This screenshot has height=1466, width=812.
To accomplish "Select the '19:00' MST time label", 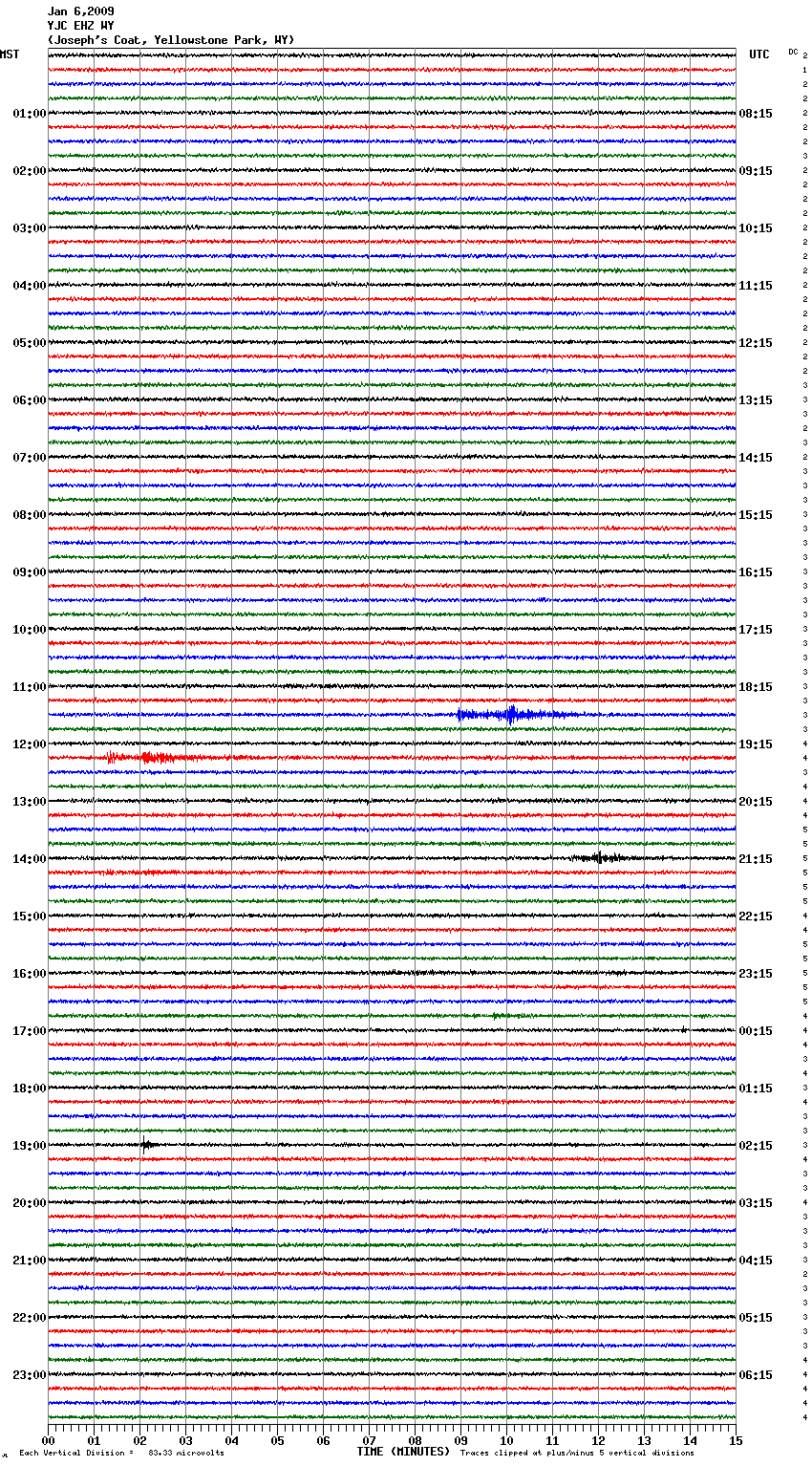I will (29, 1146).
